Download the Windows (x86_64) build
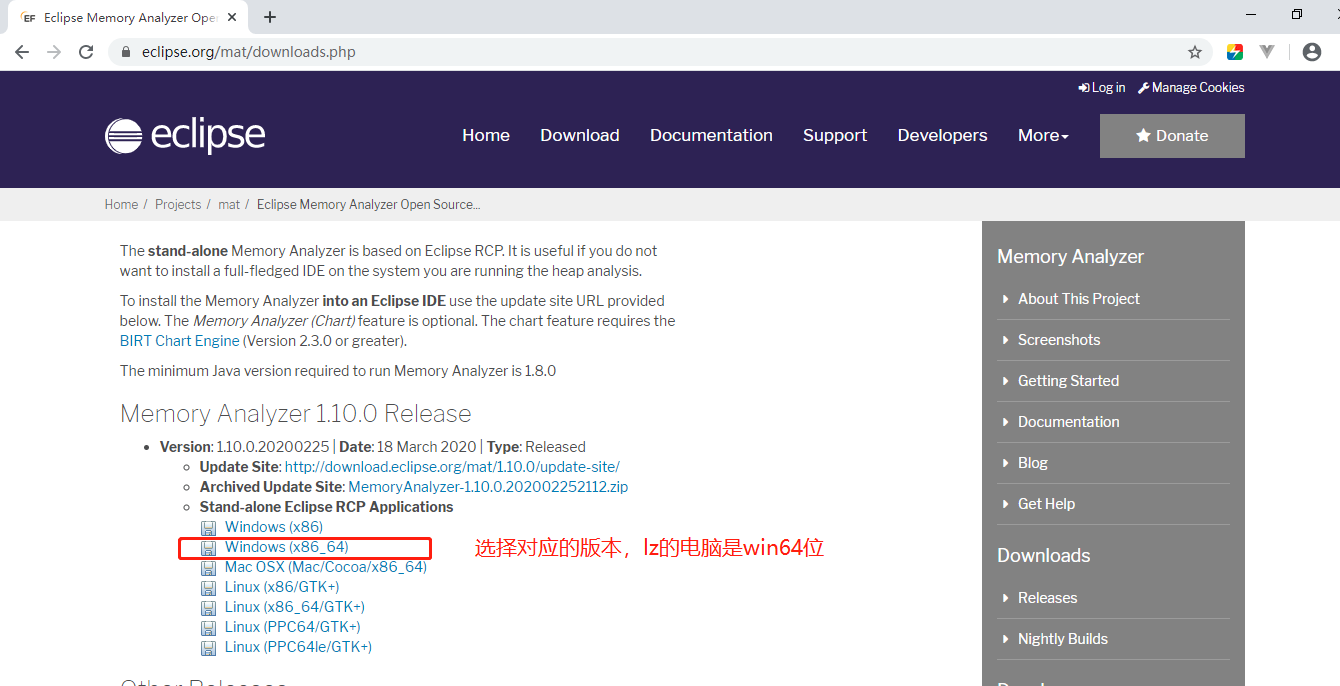This screenshot has height=686, width=1340. [287, 547]
